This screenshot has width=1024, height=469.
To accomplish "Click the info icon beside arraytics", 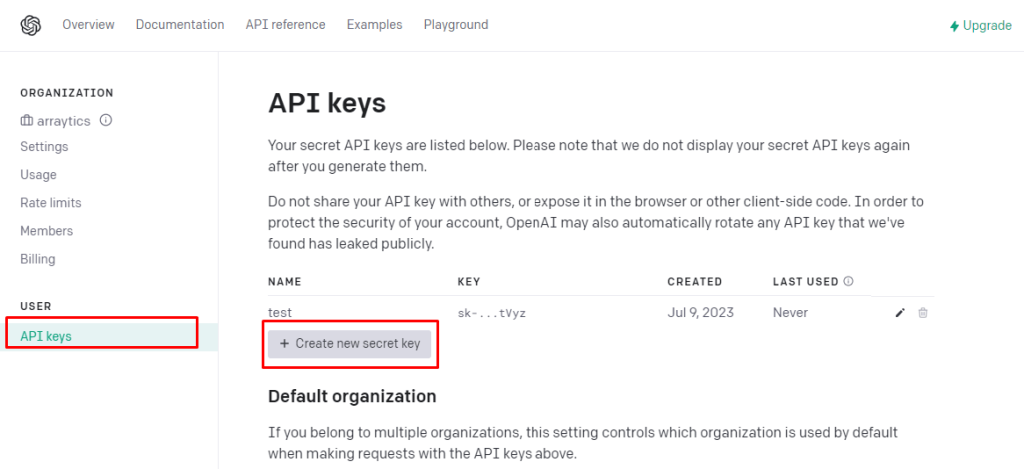I will point(106,120).
